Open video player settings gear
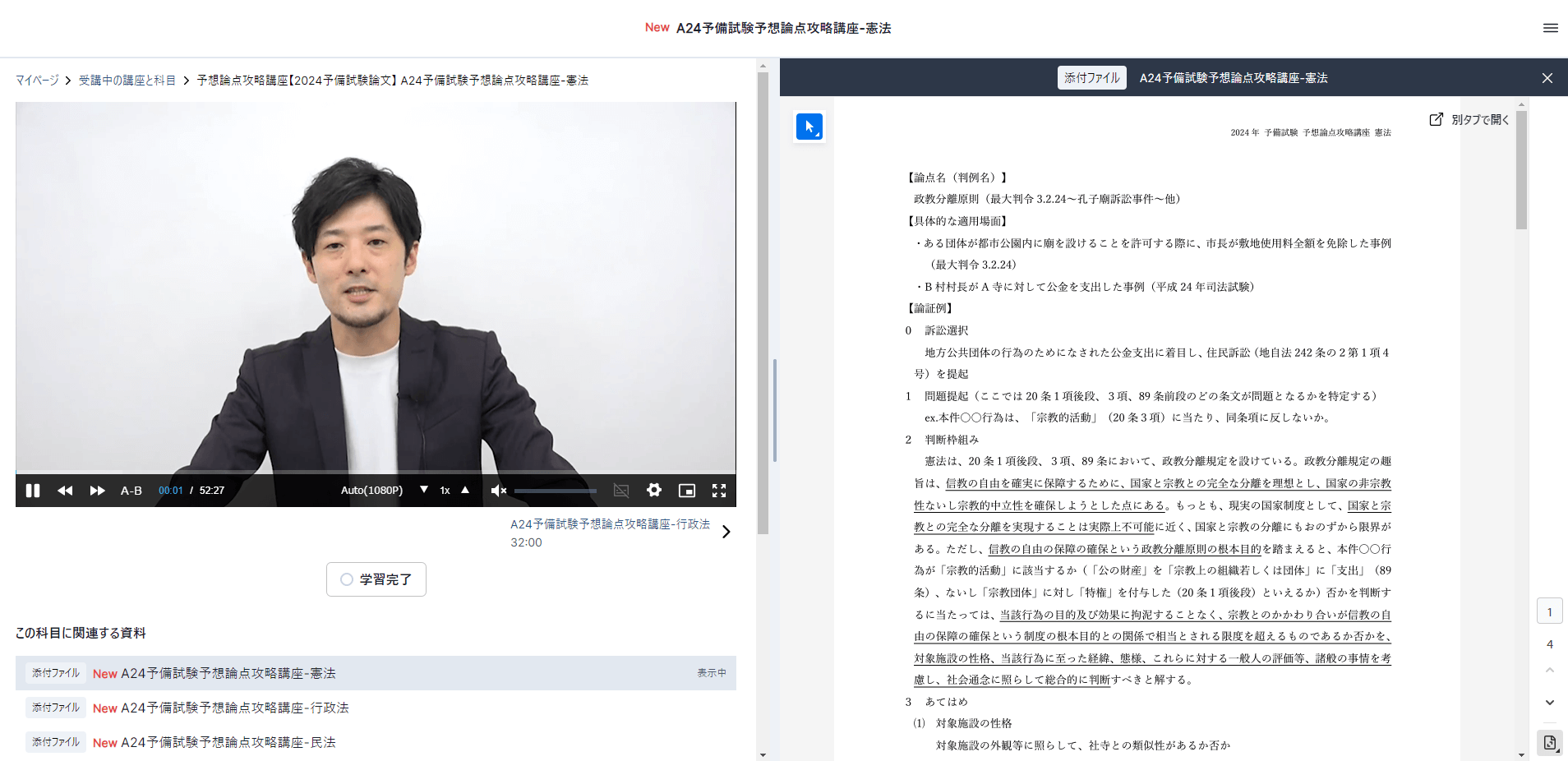This screenshot has height=761, width=1568. point(654,491)
